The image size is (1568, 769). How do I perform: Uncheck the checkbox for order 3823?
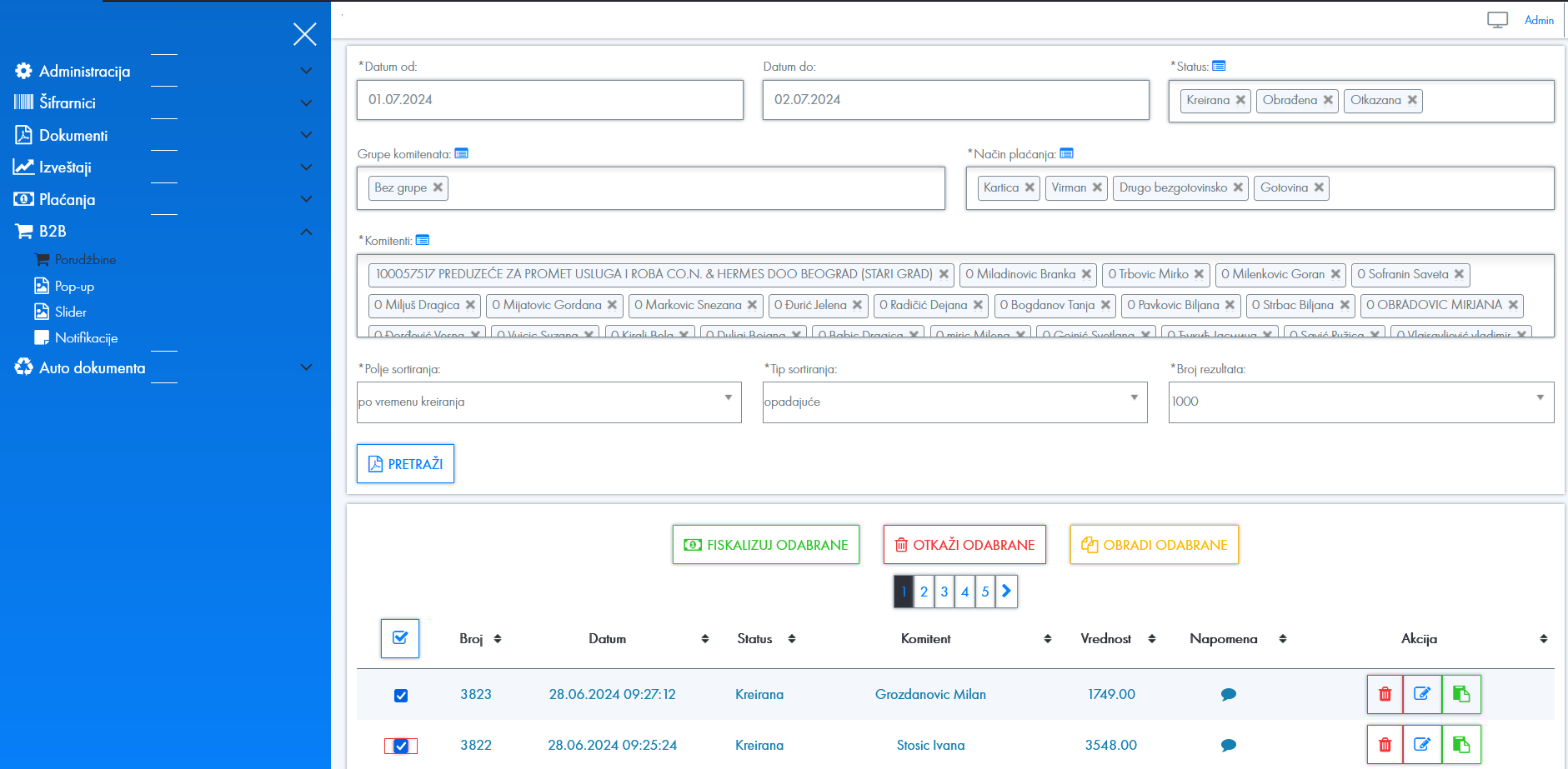(401, 696)
